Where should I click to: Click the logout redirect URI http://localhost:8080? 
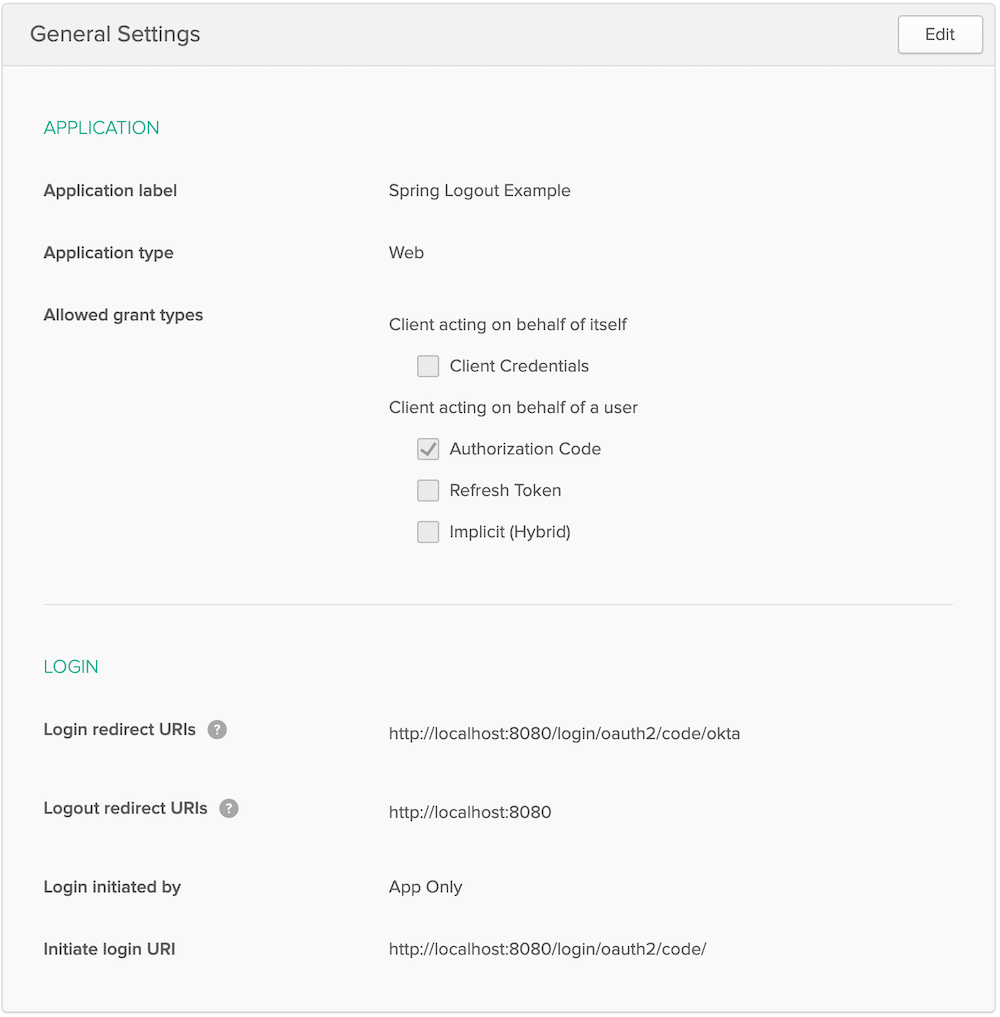click(470, 812)
